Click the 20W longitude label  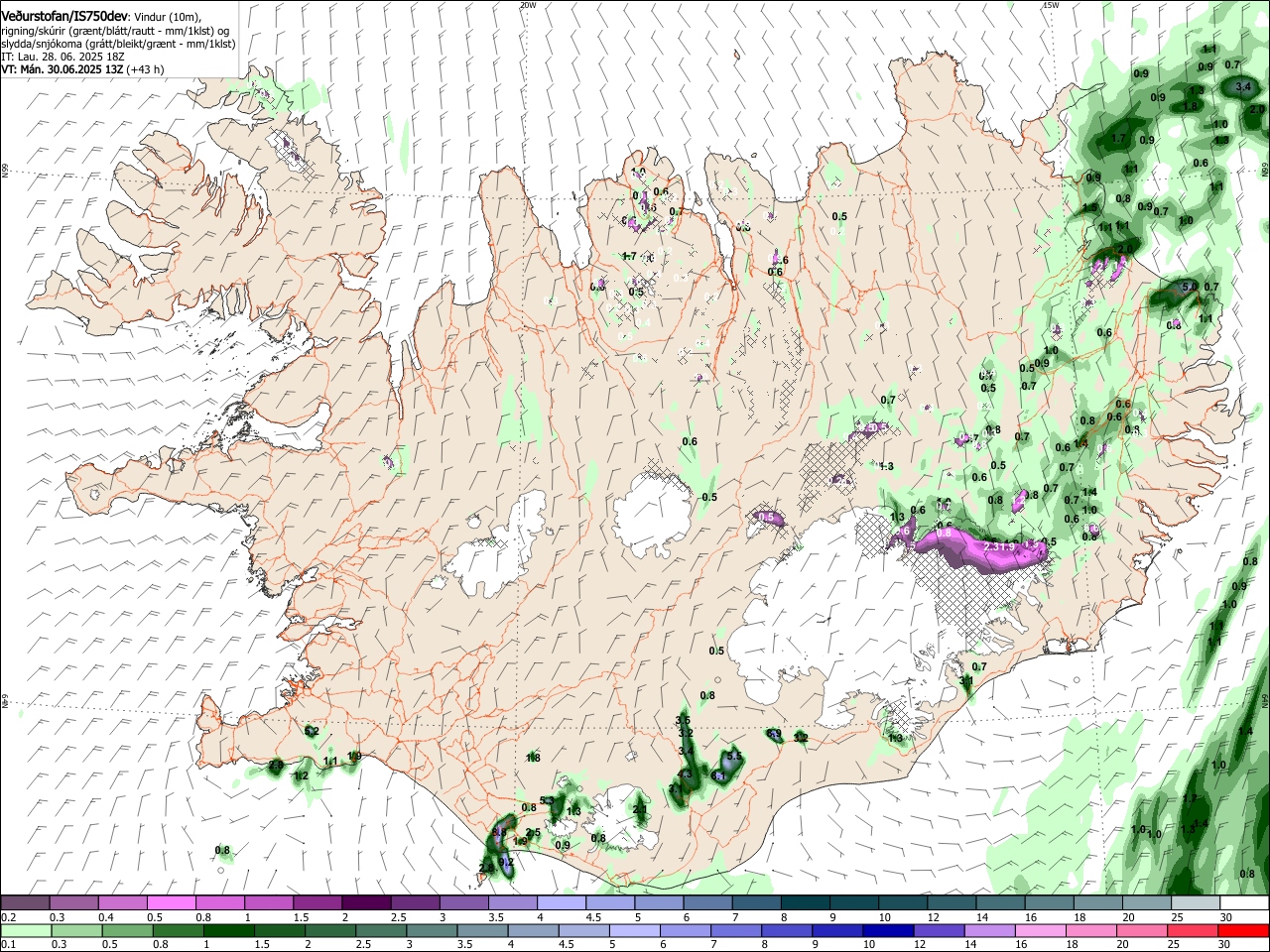528,5
